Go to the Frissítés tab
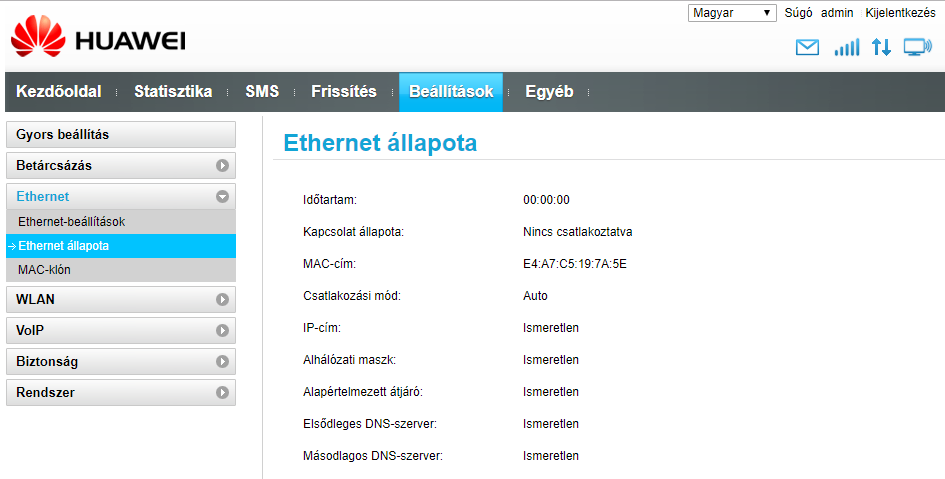 (344, 92)
